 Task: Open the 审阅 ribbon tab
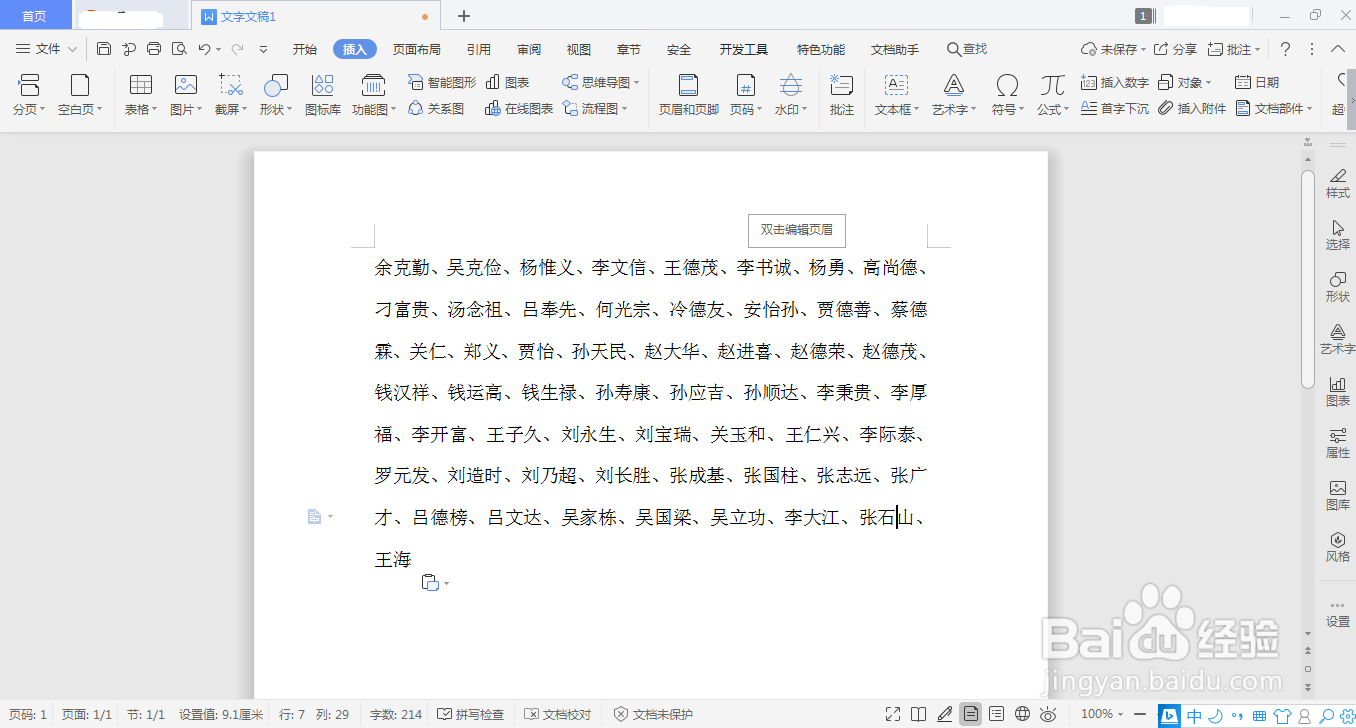point(528,48)
